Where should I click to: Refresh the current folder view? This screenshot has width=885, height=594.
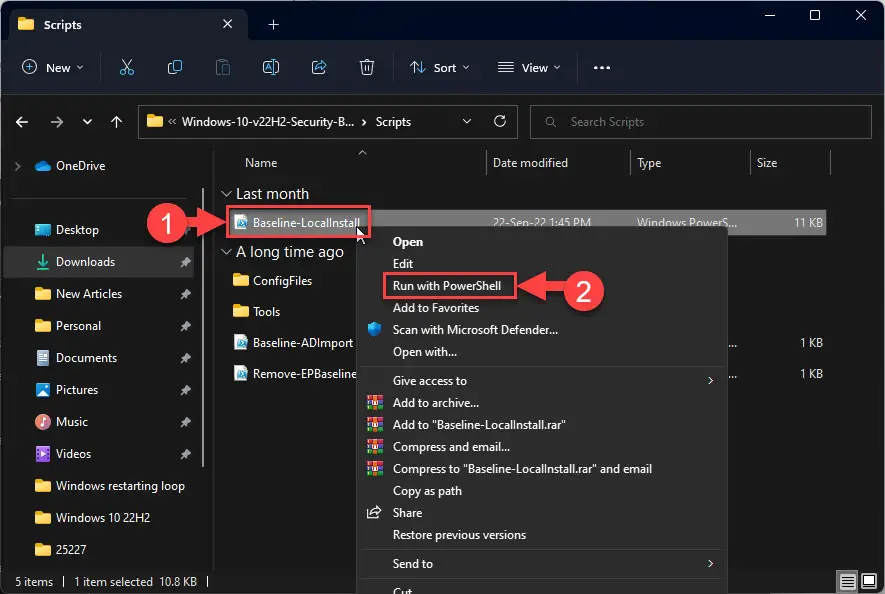[500, 121]
